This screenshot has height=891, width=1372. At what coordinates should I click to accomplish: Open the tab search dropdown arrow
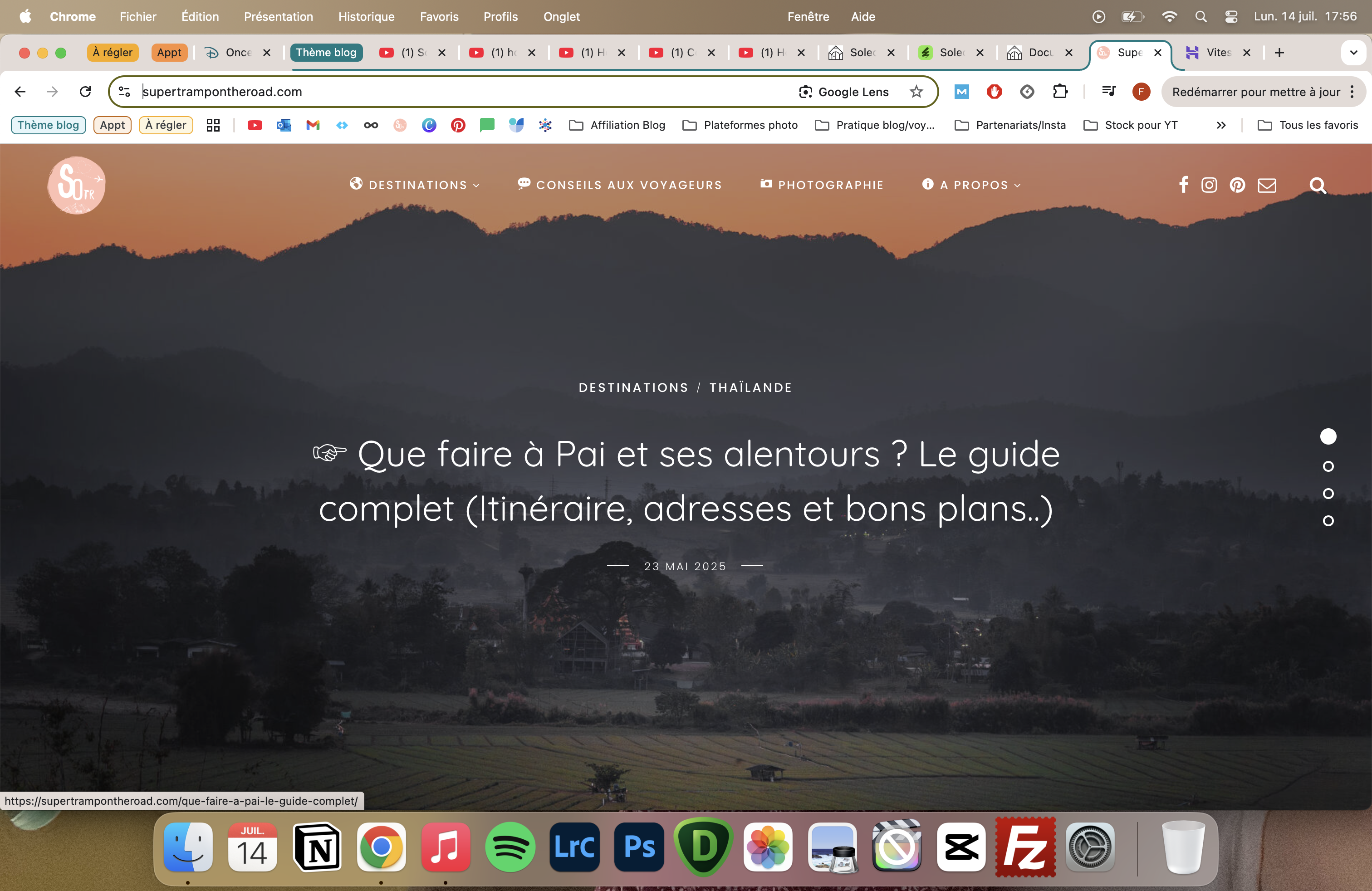pyautogui.click(x=1353, y=53)
